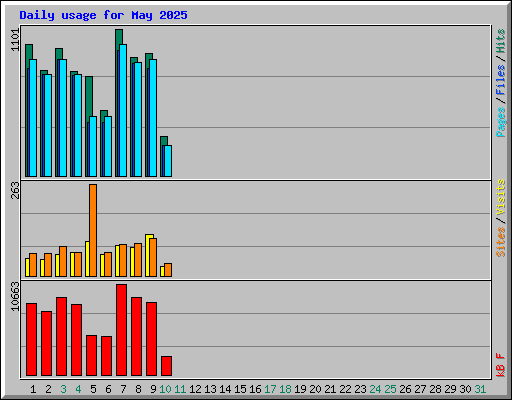Click the 263 visits axis value

[15, 190]
